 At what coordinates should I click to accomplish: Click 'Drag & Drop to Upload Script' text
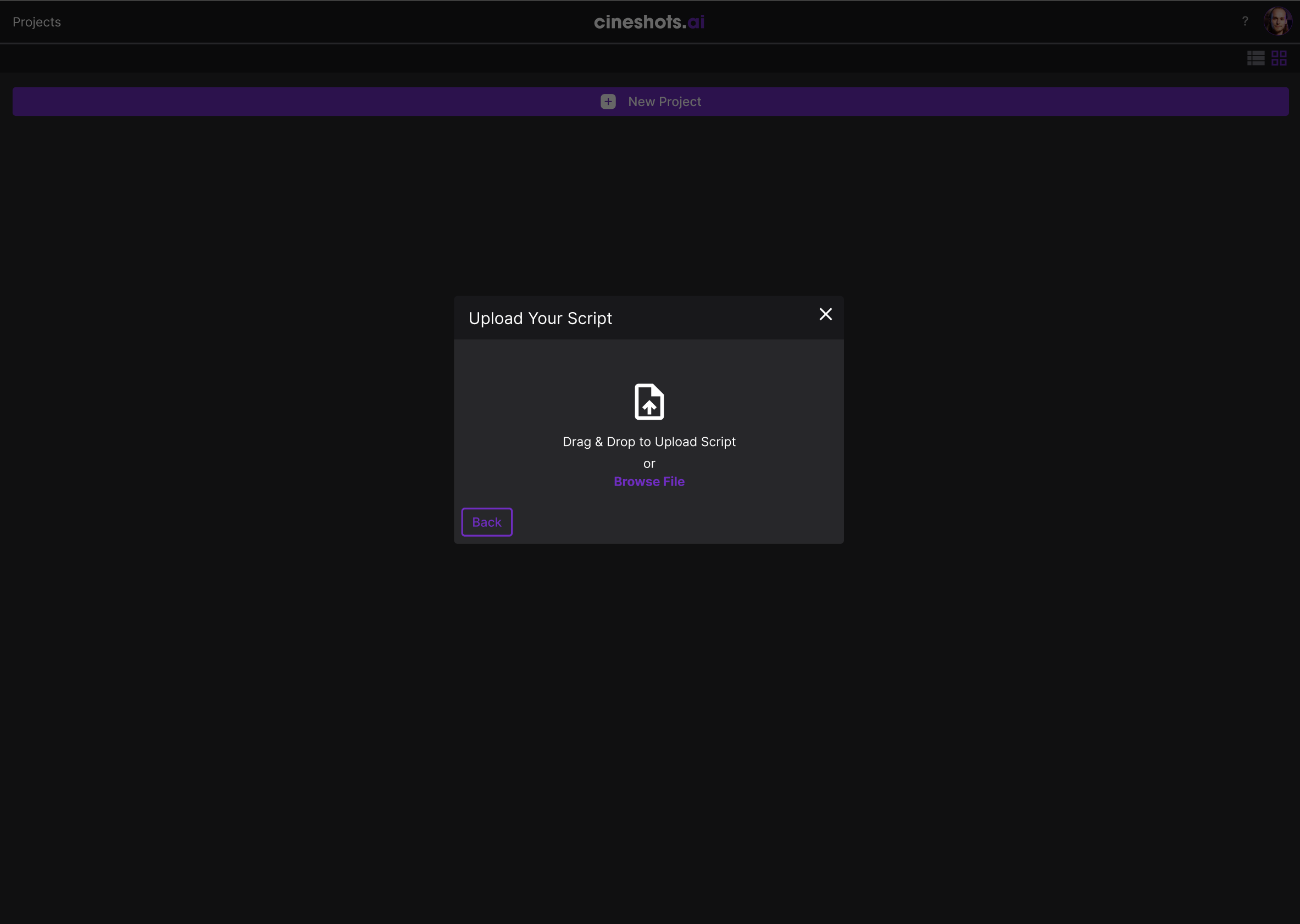[x=648, y=441]
